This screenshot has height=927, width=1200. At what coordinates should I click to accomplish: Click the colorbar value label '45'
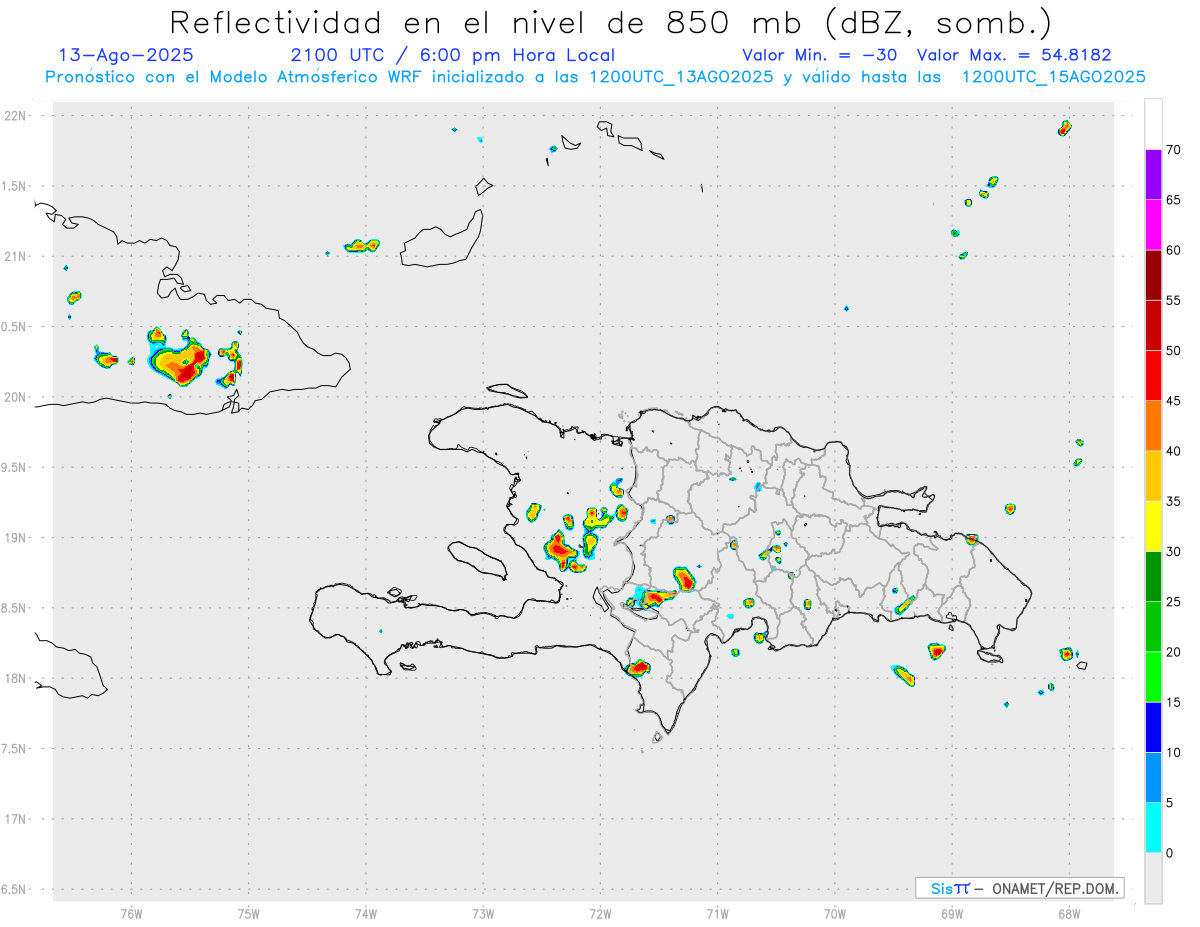coord(1174,401)
